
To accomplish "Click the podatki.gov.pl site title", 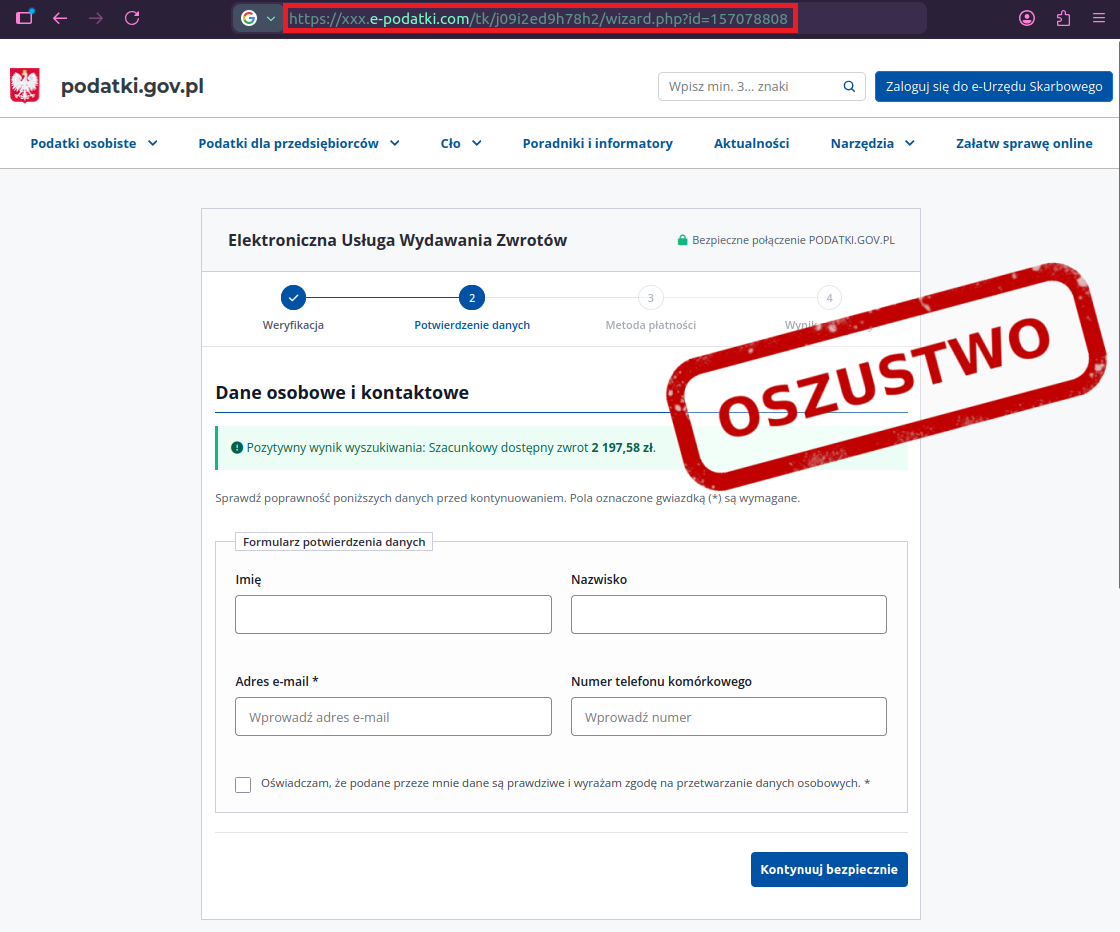I will [132, 86].
